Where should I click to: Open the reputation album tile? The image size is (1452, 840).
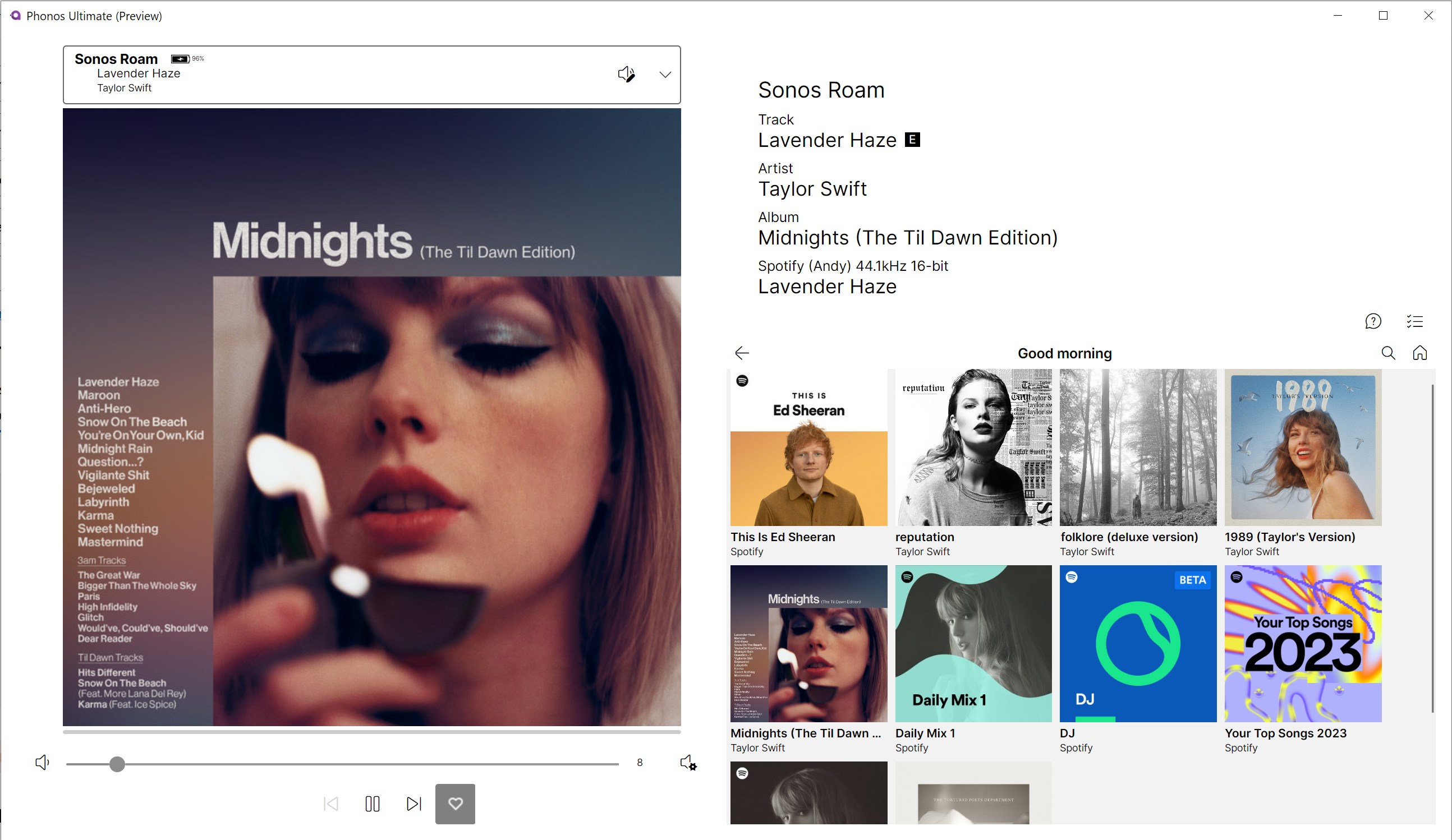[x=973, y=447]
